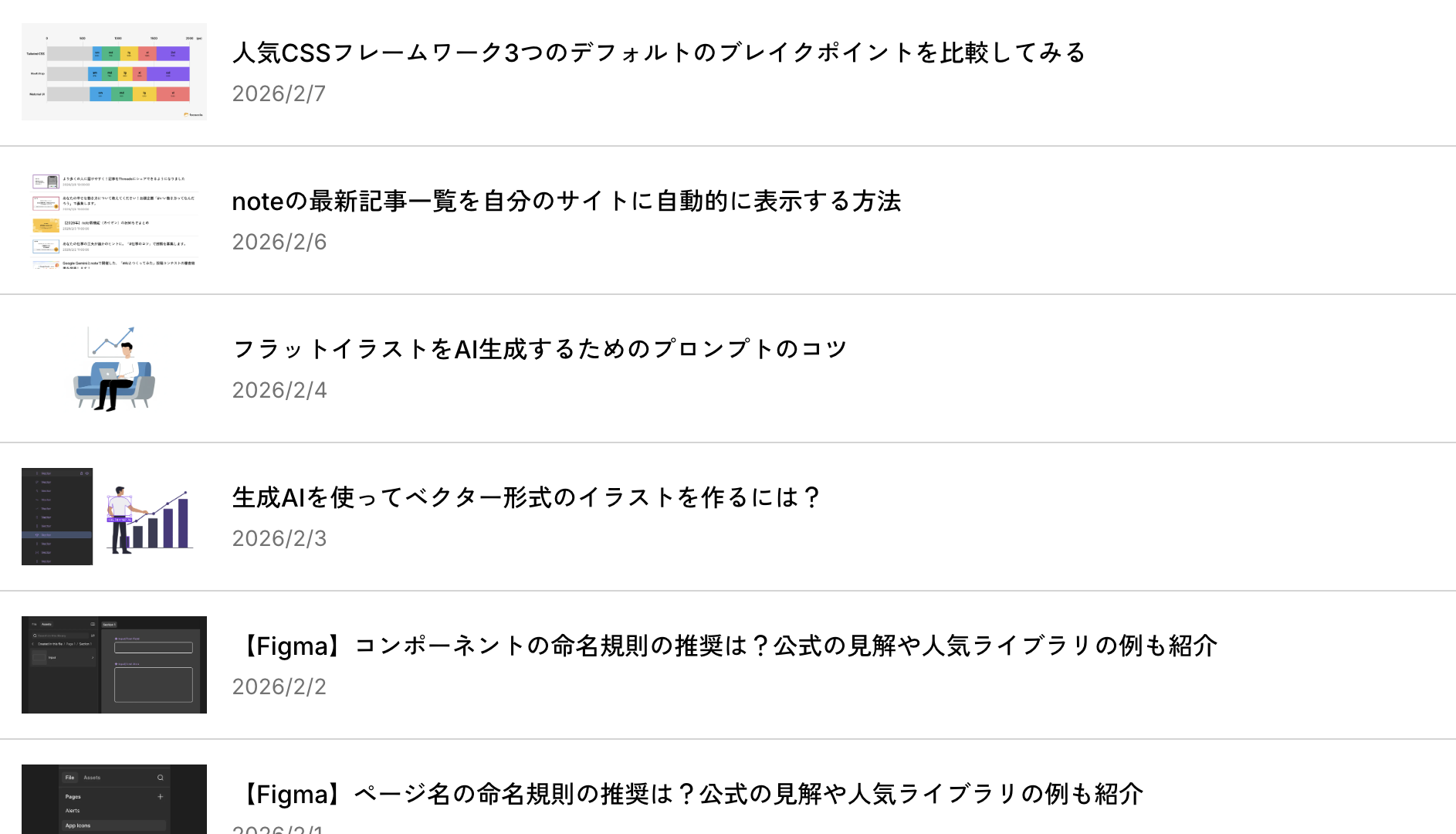Open the CSS framework breakpoints comparison article
Screen dimensions: 1456x834
[x=659, y=53]
